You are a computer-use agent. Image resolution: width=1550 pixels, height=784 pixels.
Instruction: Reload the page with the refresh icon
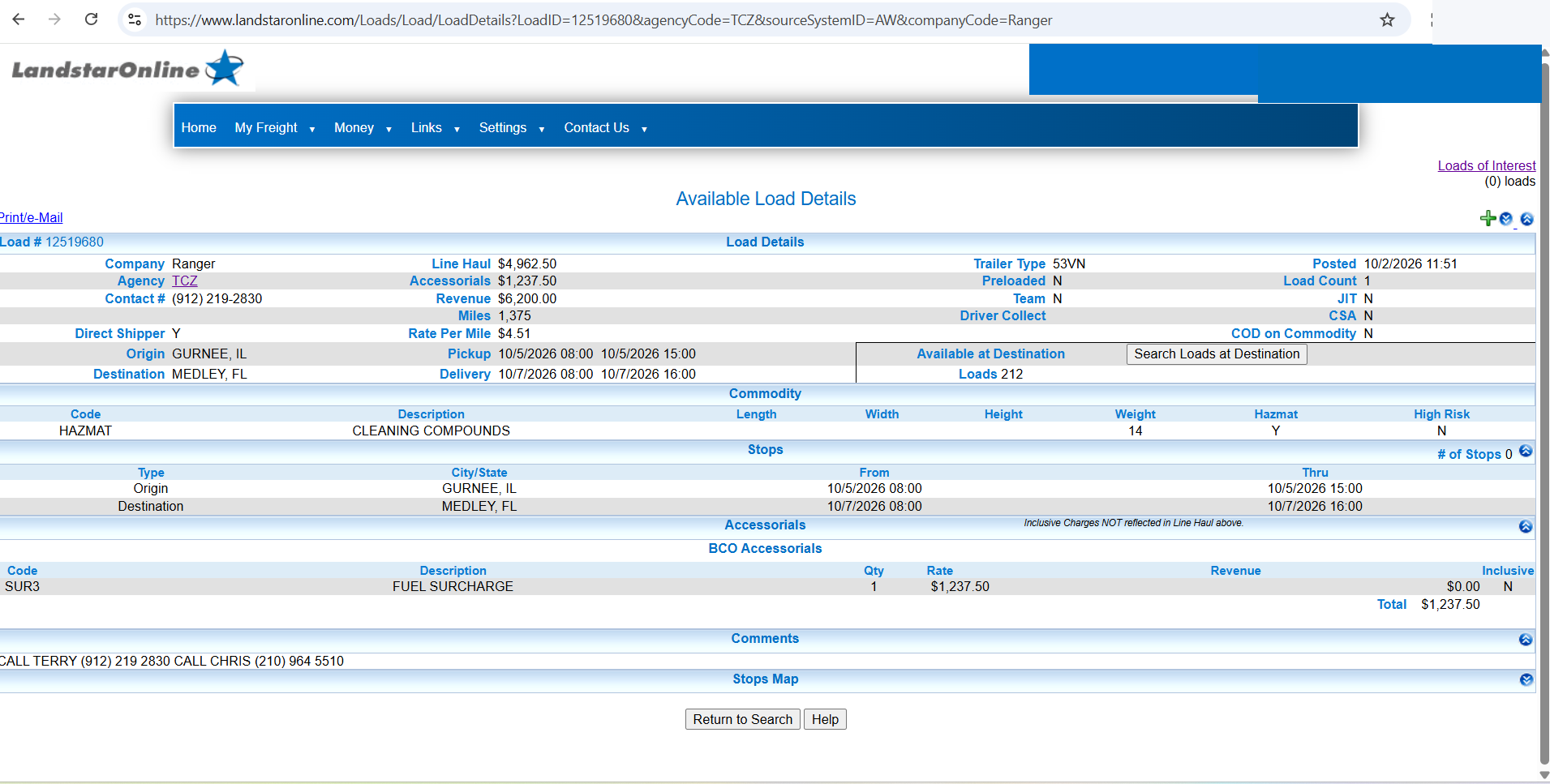[x=92, y=19]
